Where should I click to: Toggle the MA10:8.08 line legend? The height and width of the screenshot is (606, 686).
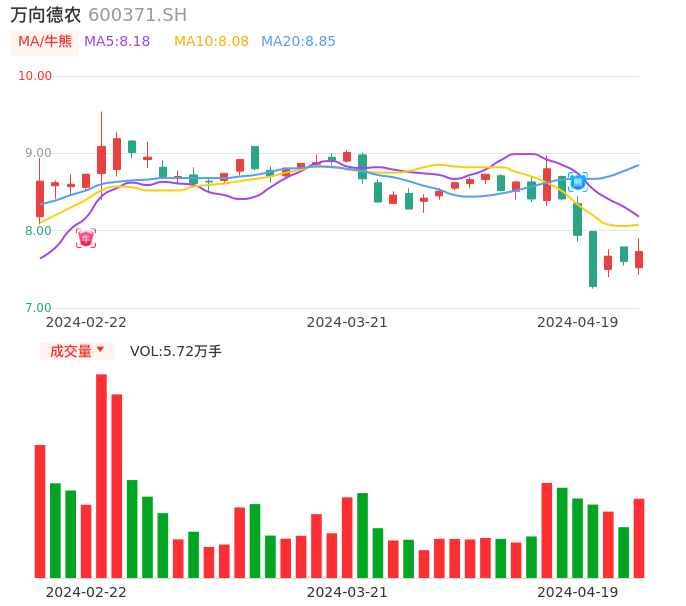(x=211, y=42)
